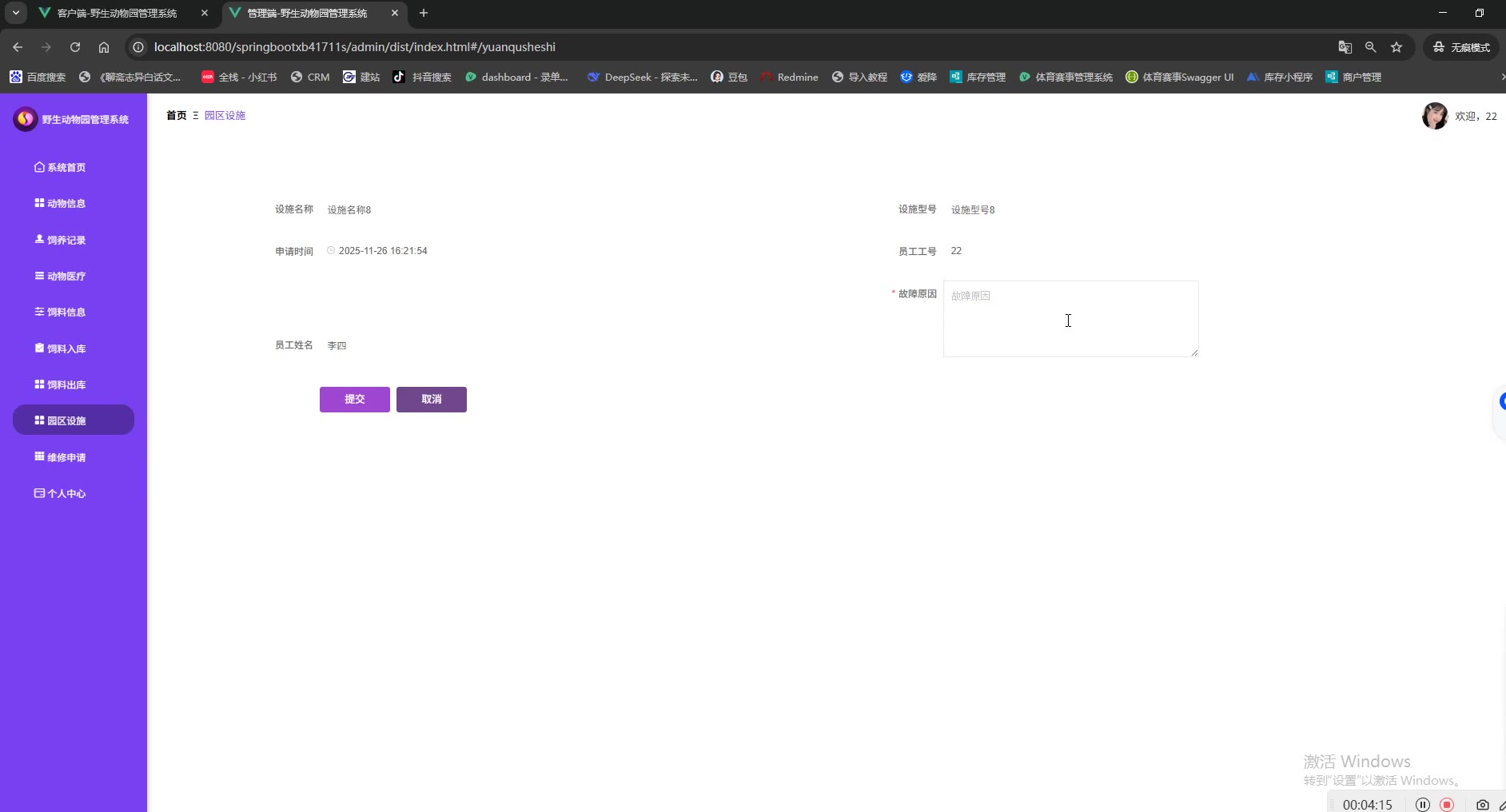Switch to 管理端-野生动物园管理系统 browser tab

307,14
